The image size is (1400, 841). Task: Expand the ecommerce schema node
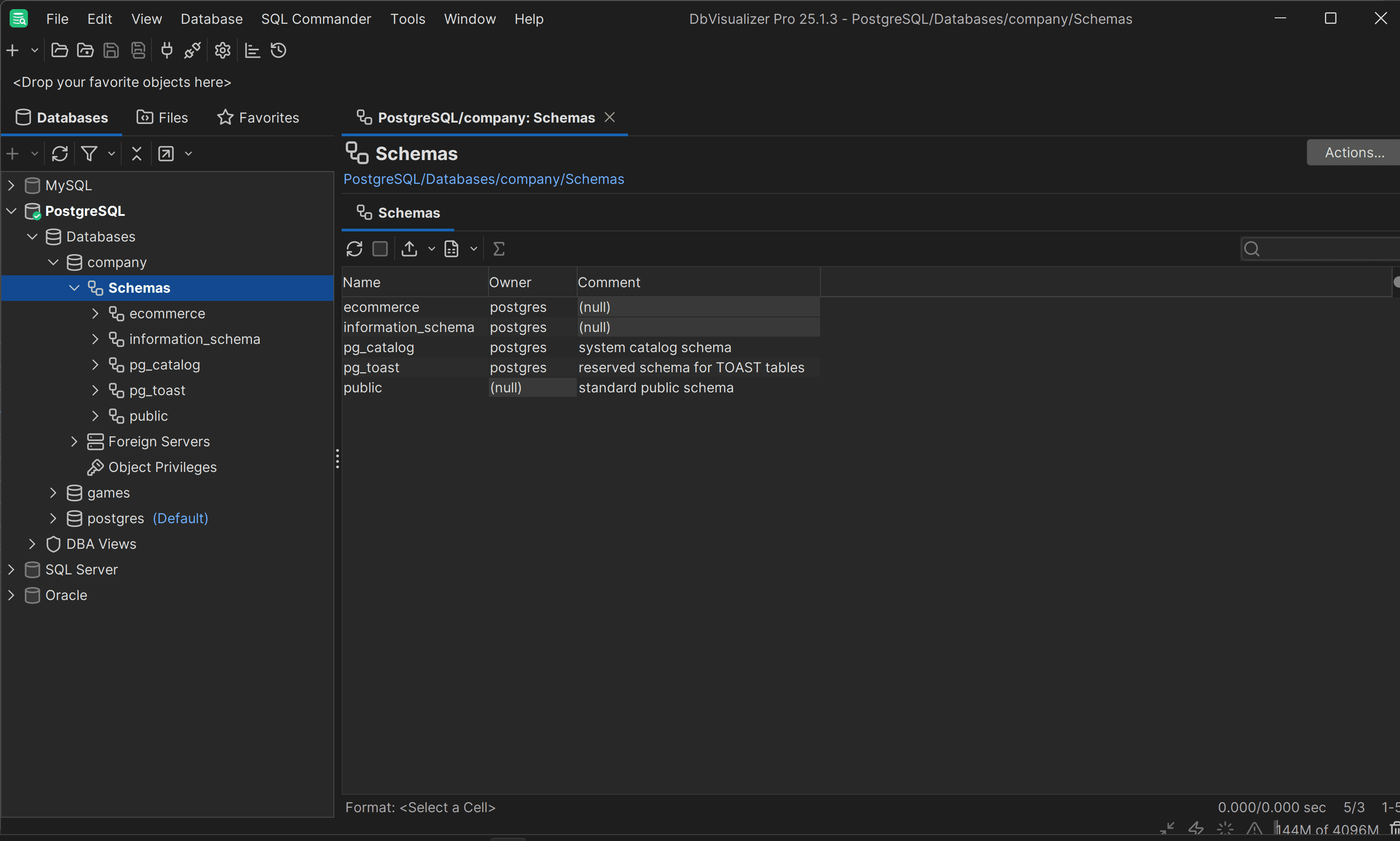95,313
